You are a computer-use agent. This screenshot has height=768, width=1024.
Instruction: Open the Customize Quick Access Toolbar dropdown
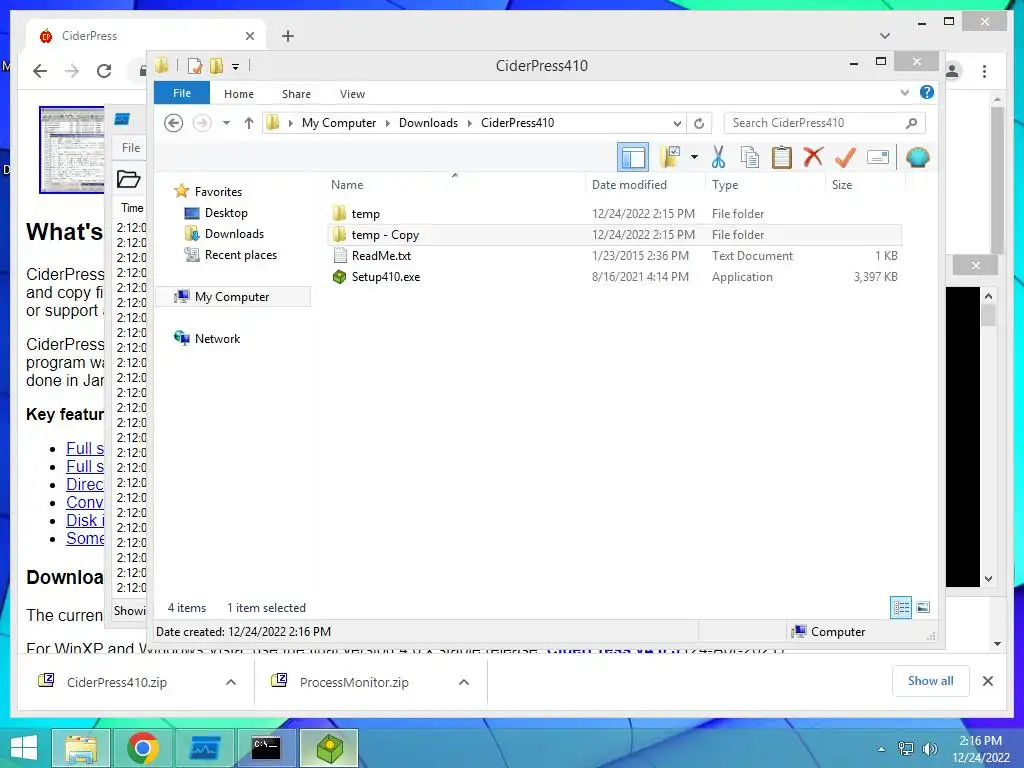[235, 66]
